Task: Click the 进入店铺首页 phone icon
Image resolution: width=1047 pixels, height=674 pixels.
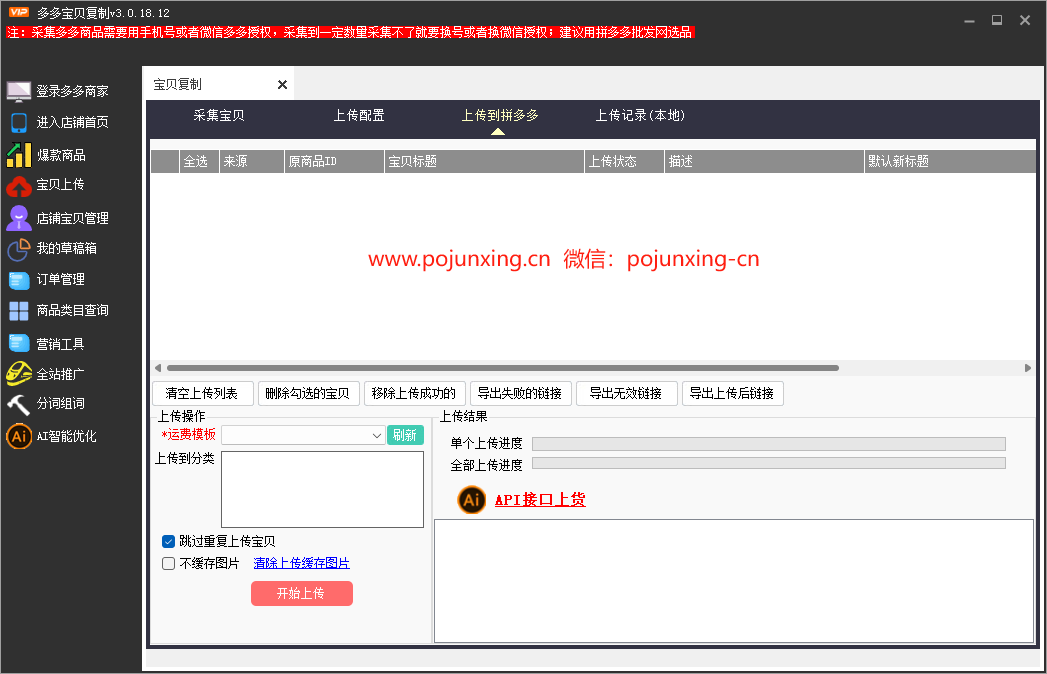Action: pyautogui.click(x=19, y=122)
